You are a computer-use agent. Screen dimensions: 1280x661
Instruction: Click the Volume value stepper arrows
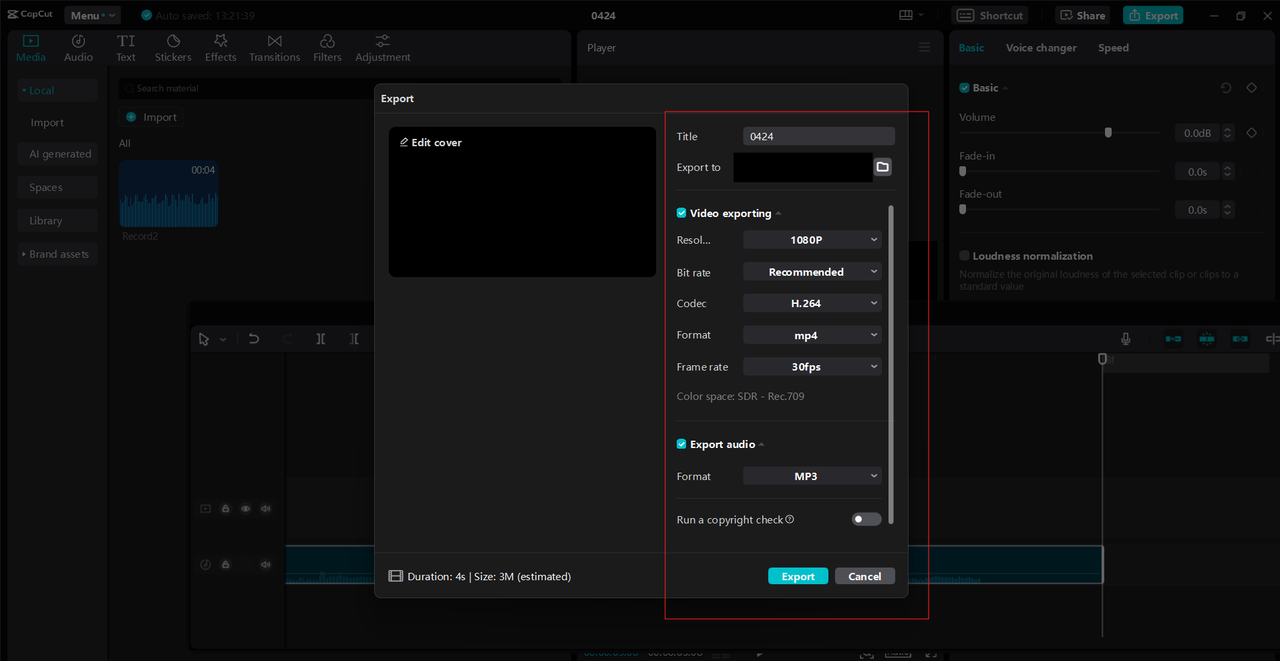pos(1228,133)
